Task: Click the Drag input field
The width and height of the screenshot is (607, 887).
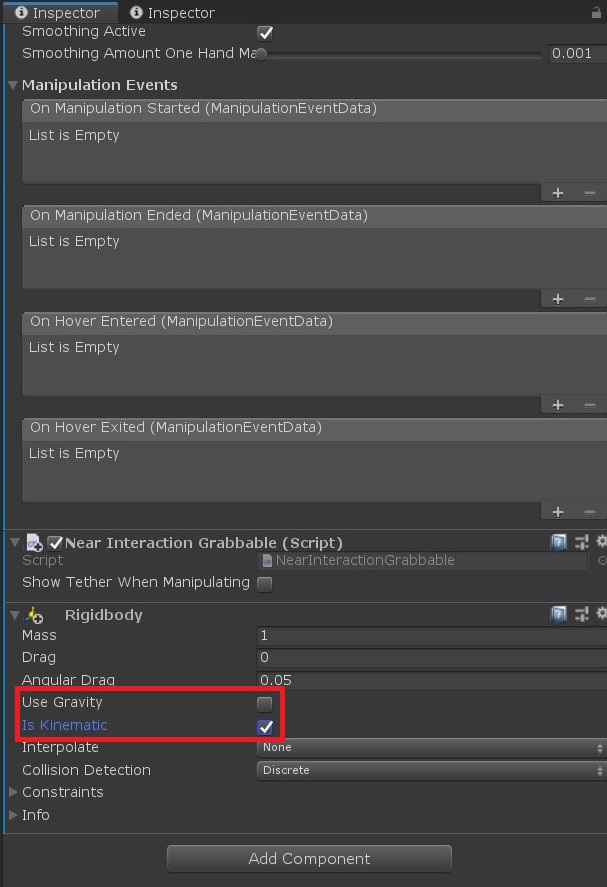Action: click(x=432, y=657)
